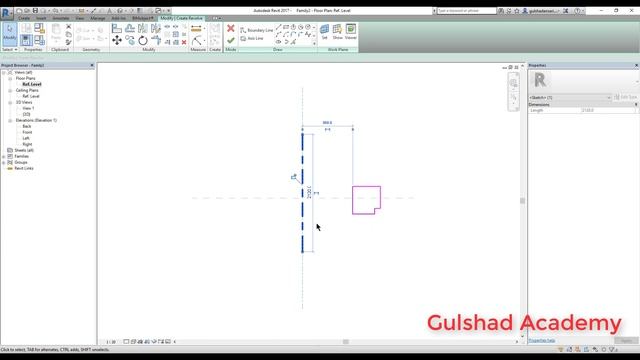Select the Revit Links tree item
640x360 pixels.
[x=24, y=168]
